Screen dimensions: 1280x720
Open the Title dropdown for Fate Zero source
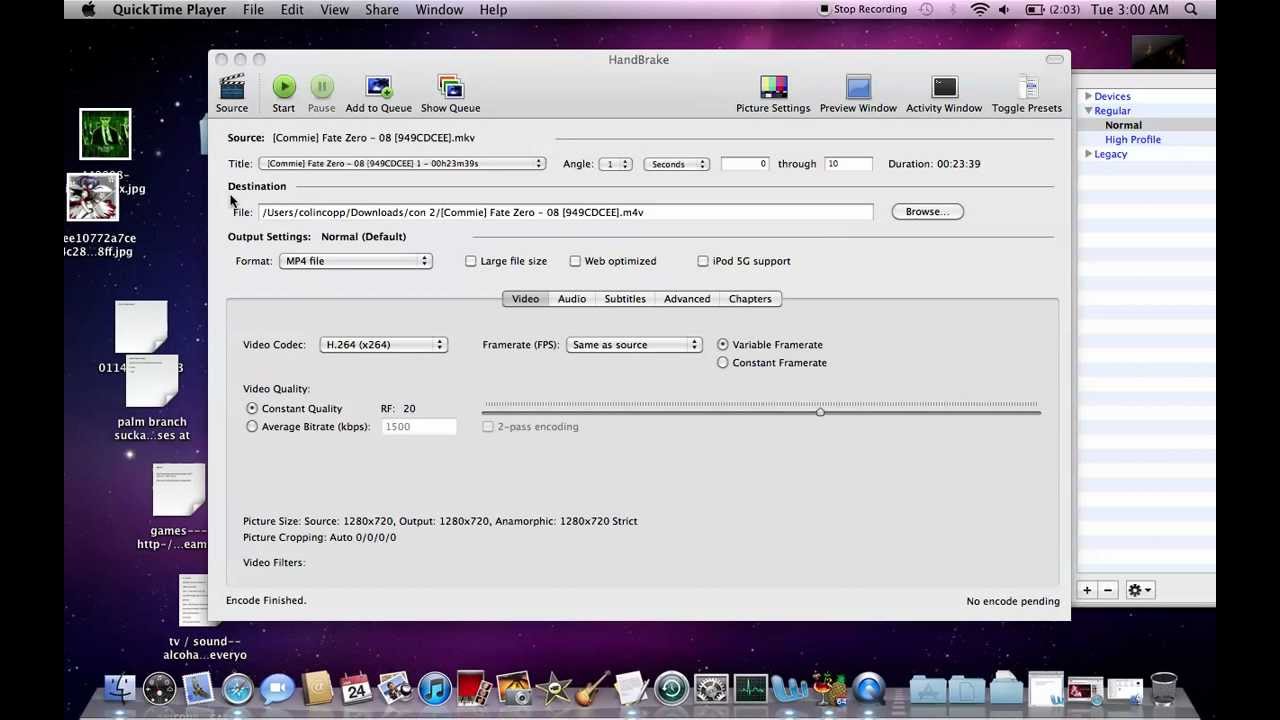coord(402,164)
